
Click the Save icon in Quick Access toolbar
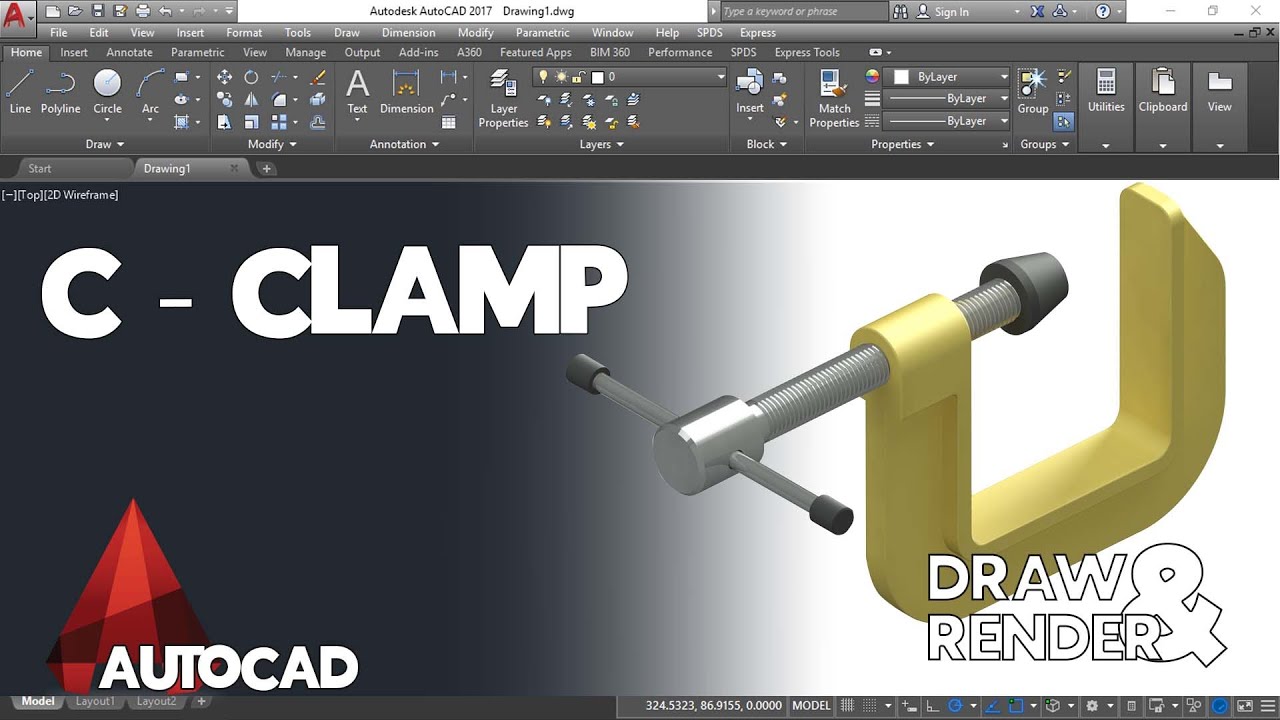[98, 11]
